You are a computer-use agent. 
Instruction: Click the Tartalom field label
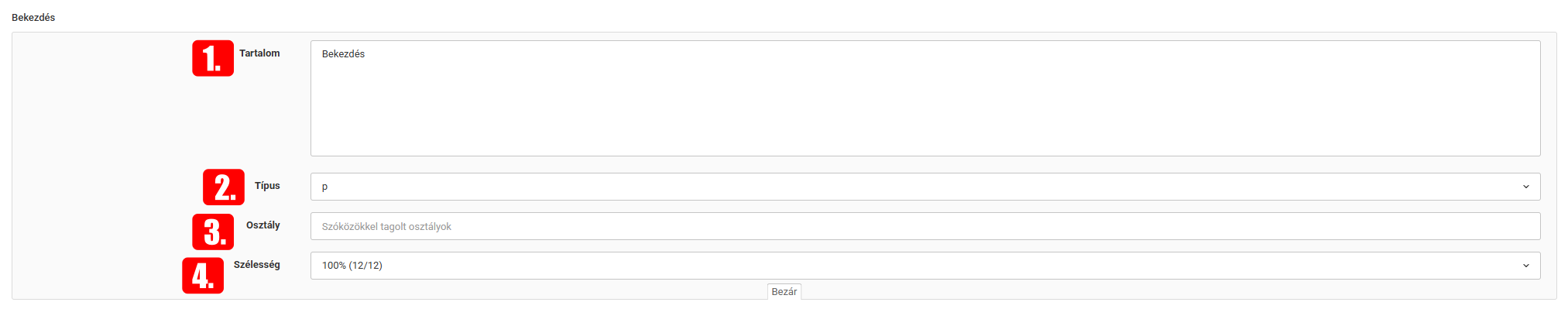pyautogui.click(x=259, y=53)
